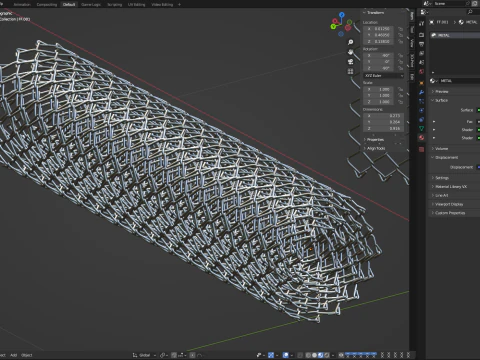Click the blue Z axis on navigation gizmo
This screenshot has height=360, width=480.
[x=342, y=15]
